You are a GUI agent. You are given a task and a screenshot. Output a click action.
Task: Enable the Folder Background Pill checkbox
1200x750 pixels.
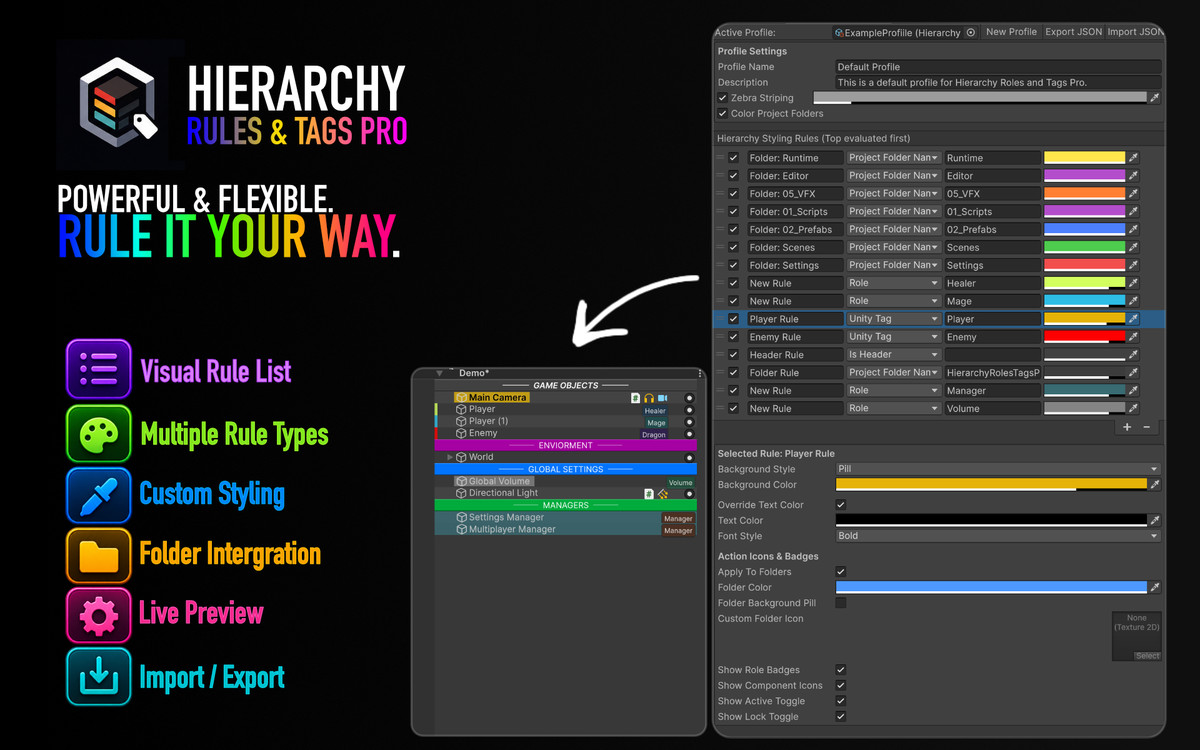coord(841,603)
